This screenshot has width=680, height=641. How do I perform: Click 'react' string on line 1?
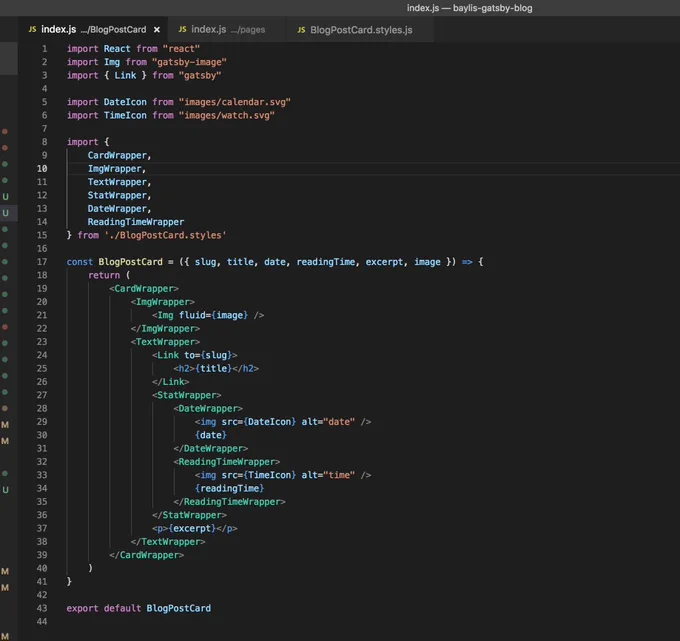pyautogui.click(x=181, y=49)
